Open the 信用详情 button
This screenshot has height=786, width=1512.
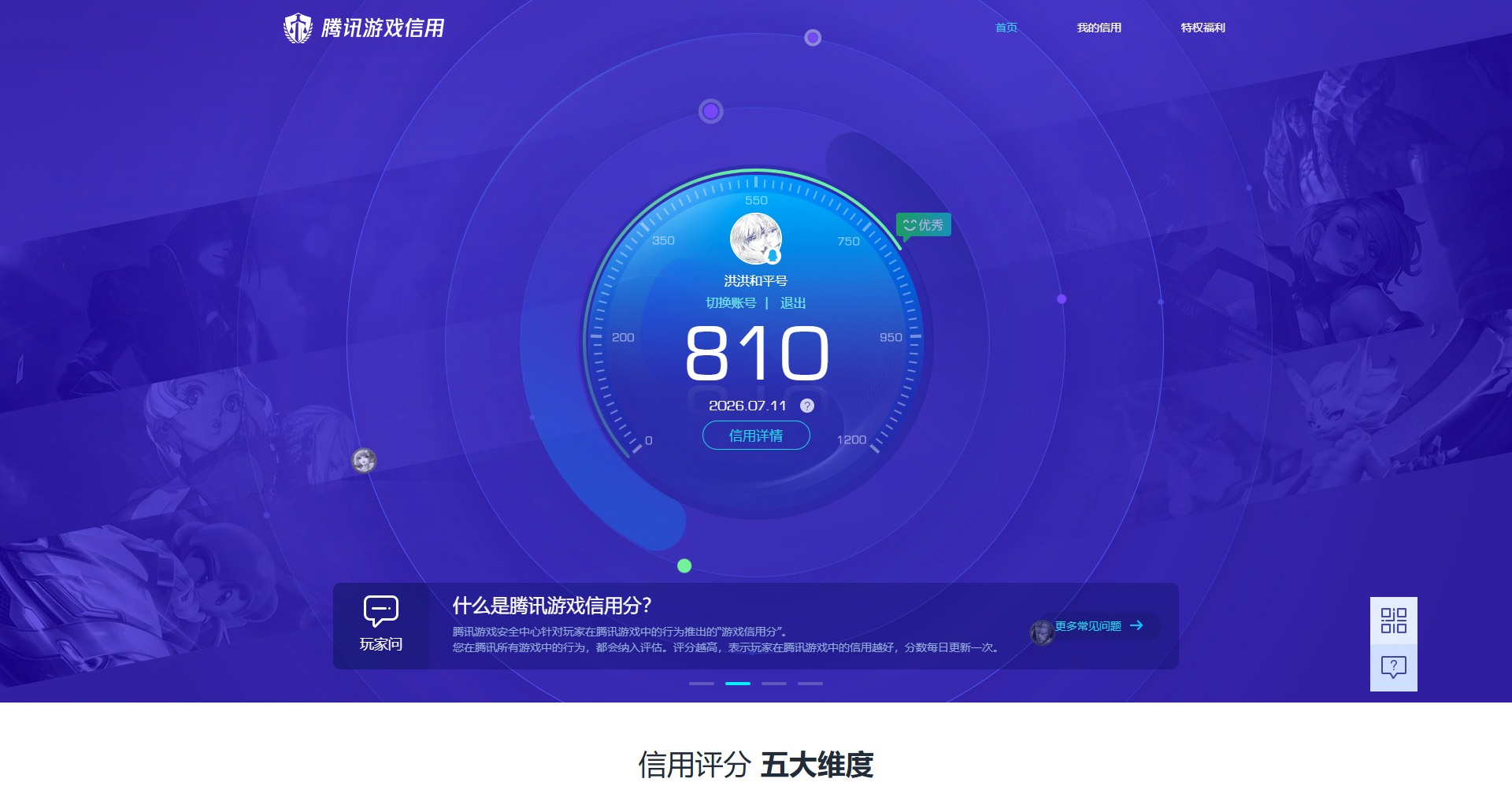756,436
